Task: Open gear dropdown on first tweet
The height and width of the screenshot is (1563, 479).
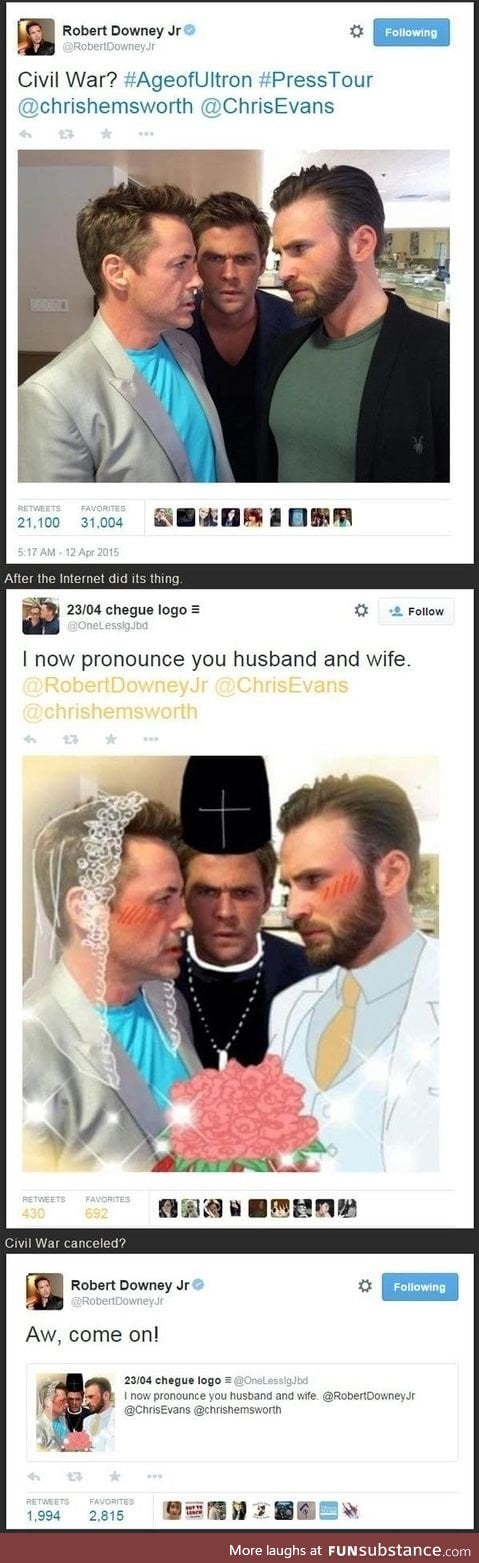Action: [356, 32]
